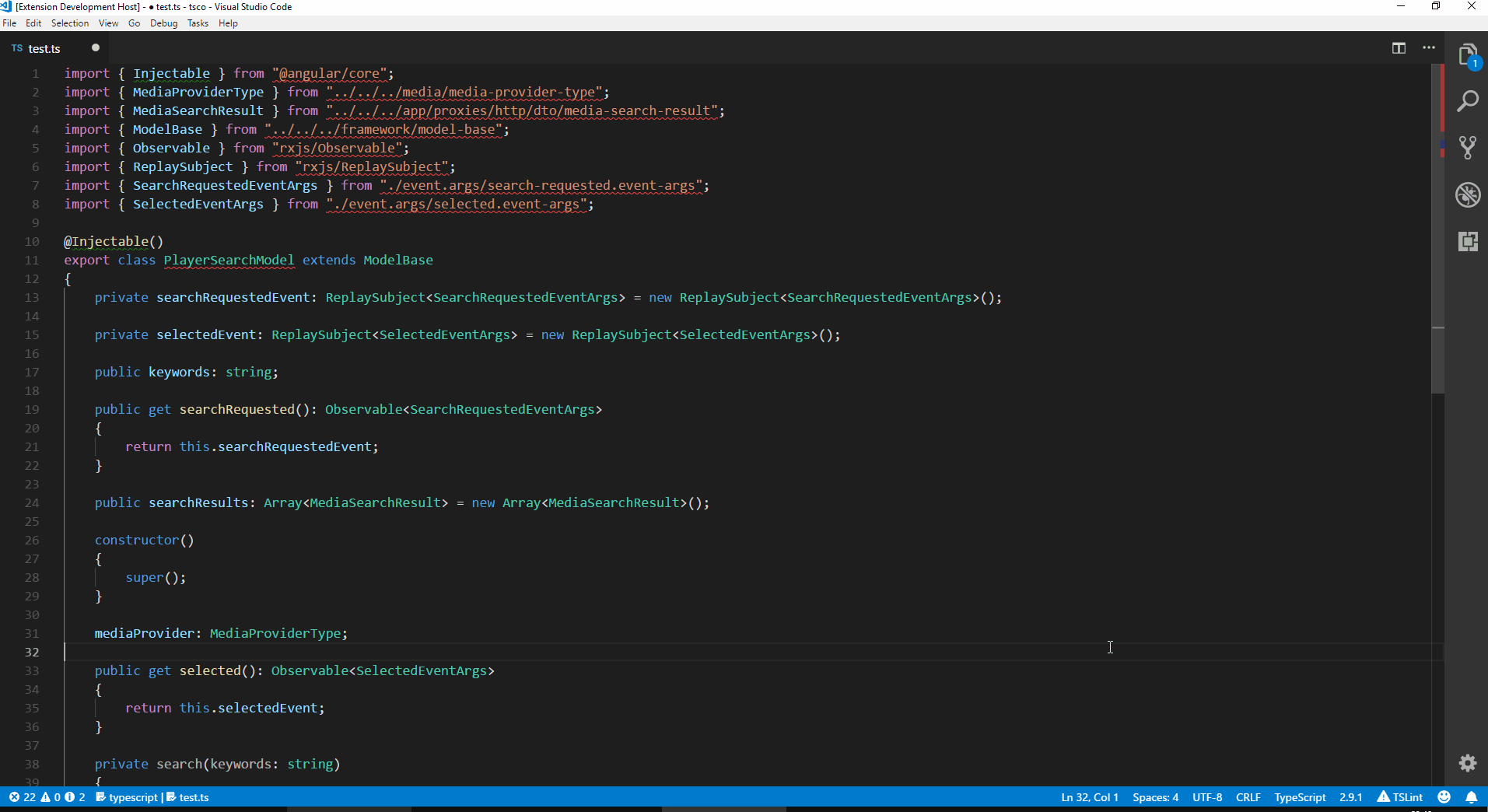Image resolution: width=1488 pixels, height=812 pixels.
Task: Click the typescript status bar item
Action: [127, 797]
